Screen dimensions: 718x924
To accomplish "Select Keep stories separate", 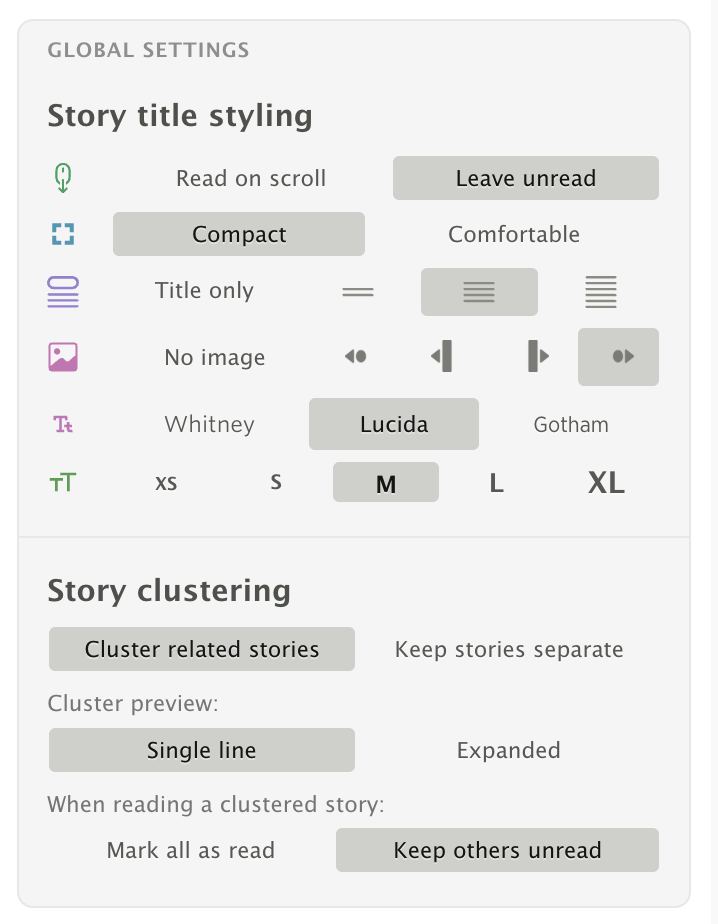I will (x=508, y=649).
